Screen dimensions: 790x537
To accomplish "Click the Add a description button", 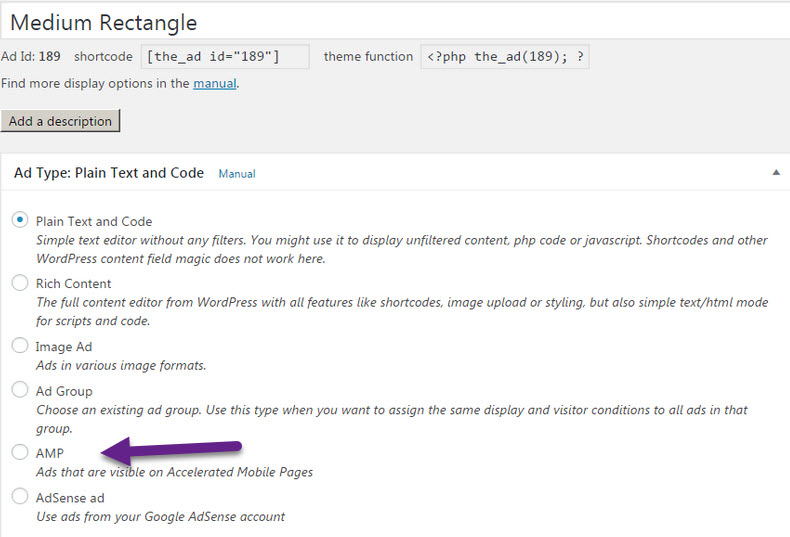I will tap(60, 121).
